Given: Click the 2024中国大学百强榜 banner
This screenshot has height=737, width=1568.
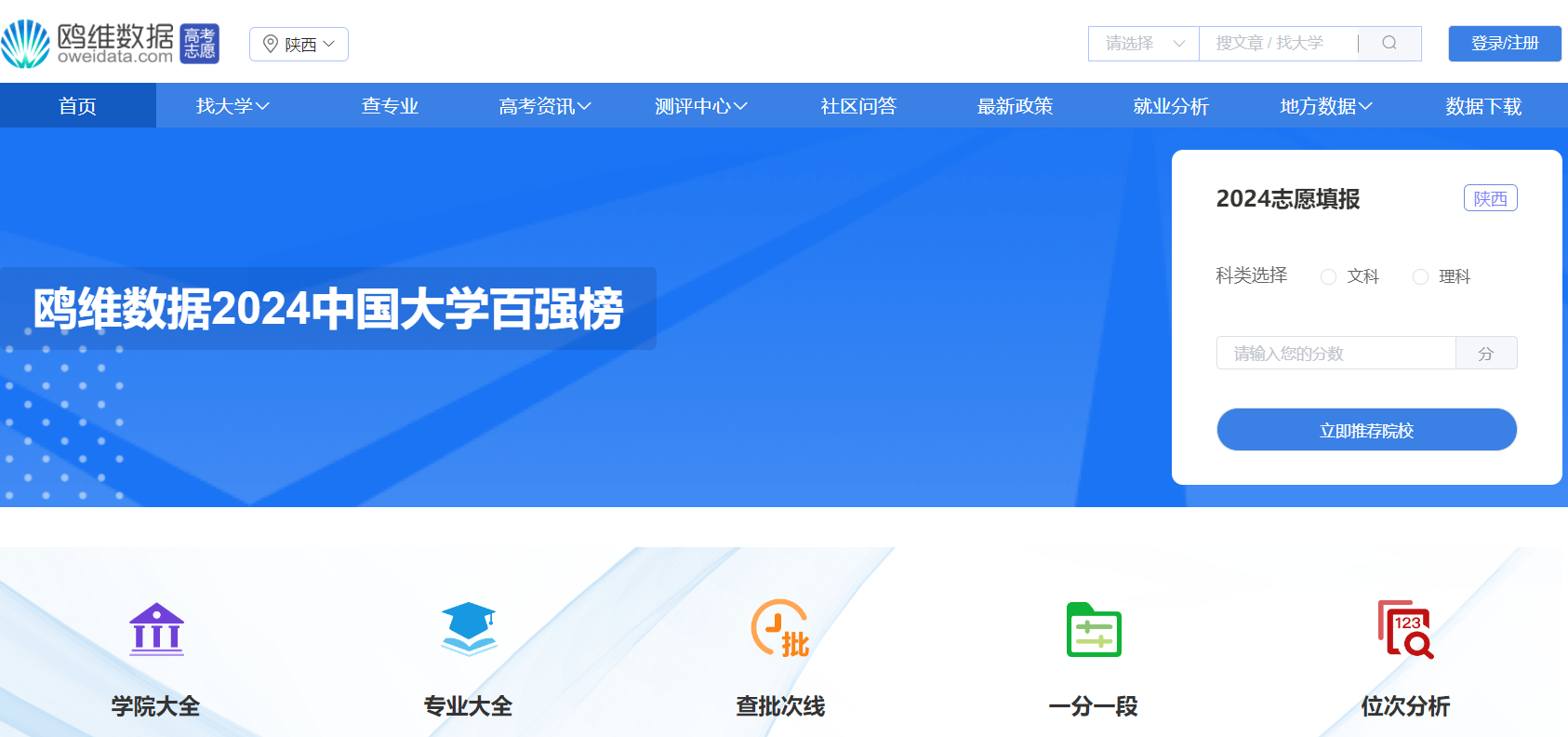Looking at the screenshot, I should (x=328, y=309).
